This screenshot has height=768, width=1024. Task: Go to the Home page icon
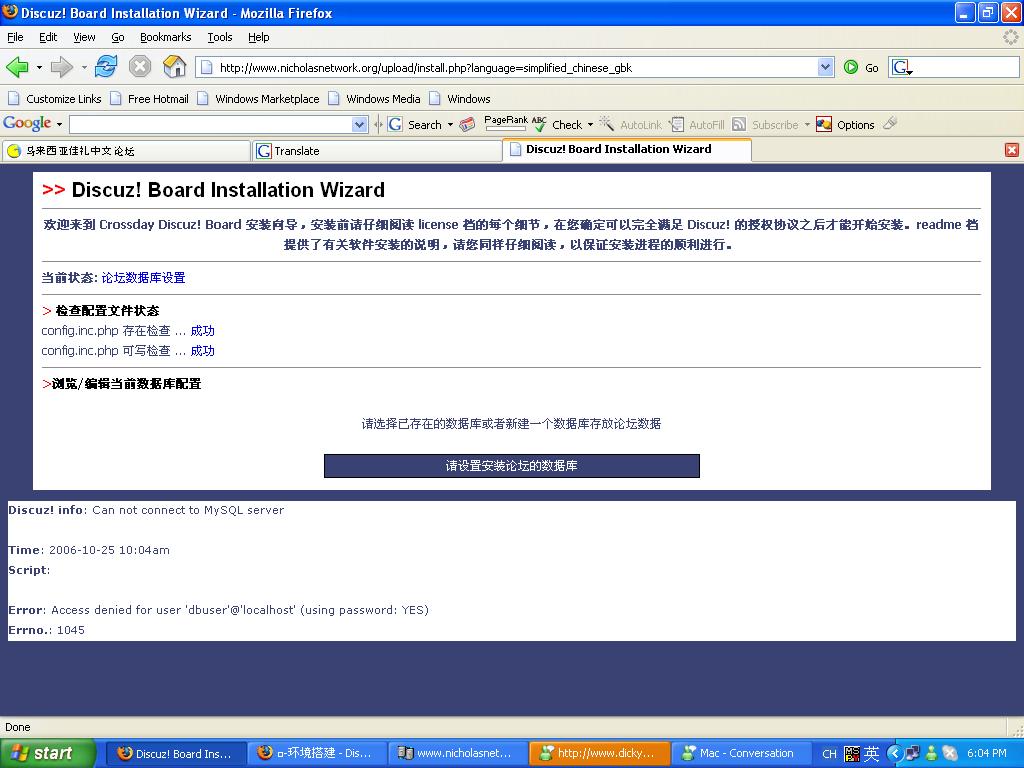coord(174,66)
